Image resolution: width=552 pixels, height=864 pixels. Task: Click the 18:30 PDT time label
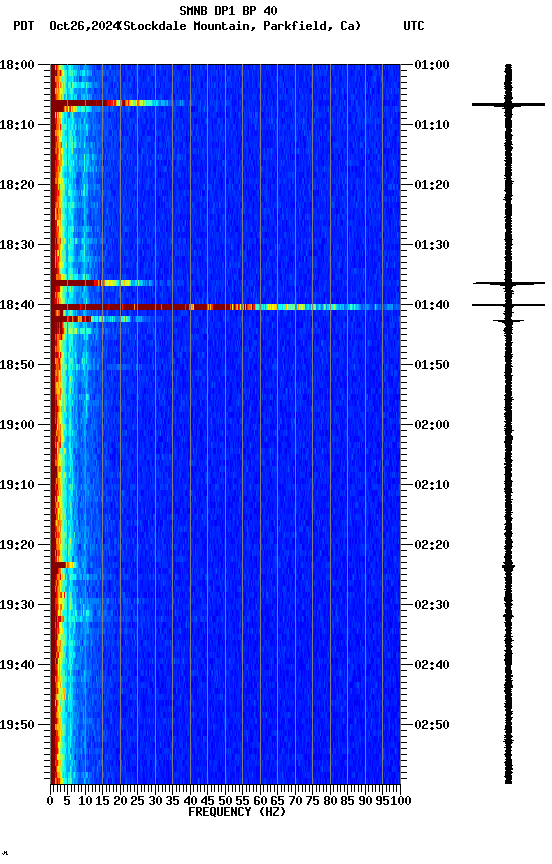(x=17, y=245)
